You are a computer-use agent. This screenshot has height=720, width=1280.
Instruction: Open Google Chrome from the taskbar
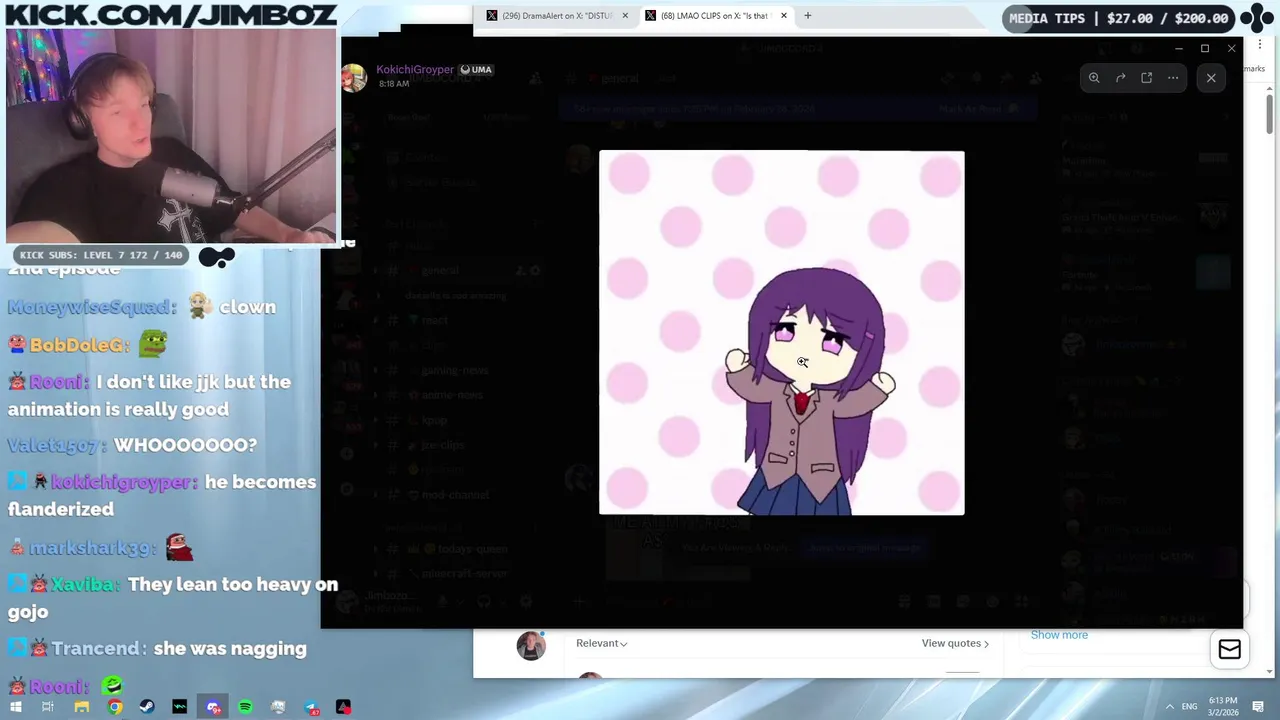[115, 707]
